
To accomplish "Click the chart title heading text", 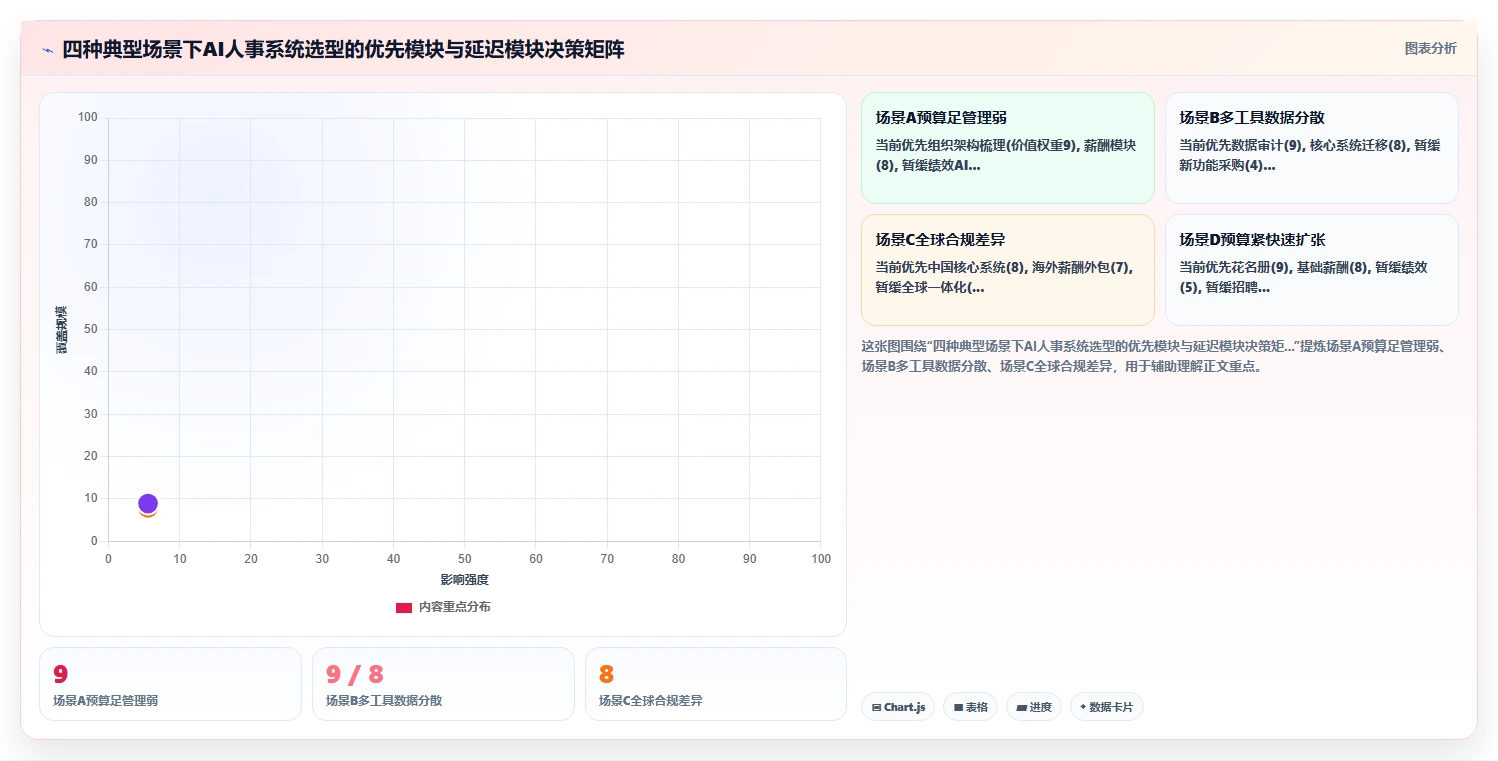I will [343, 49].
